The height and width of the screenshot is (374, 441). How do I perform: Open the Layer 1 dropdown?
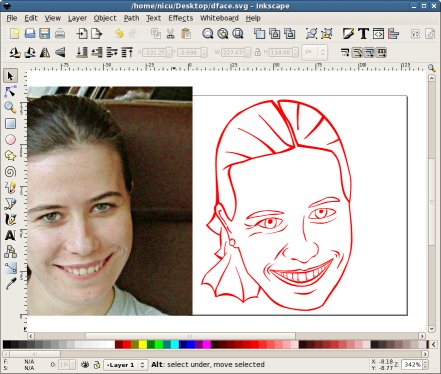tap(125, 365)
